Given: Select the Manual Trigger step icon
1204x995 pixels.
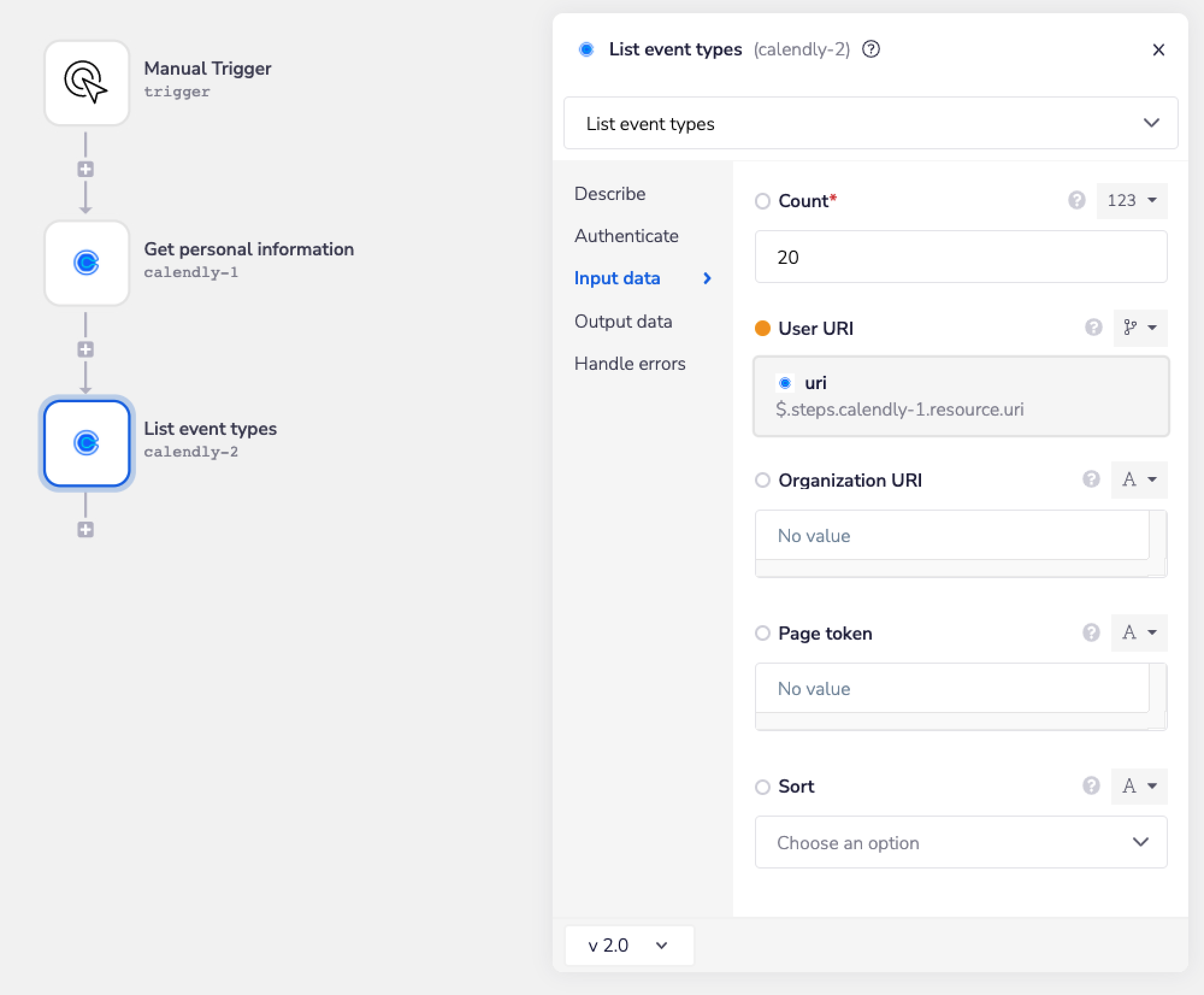Looking at the screenshot, I should pyautogui.click(x=87, y=83).
